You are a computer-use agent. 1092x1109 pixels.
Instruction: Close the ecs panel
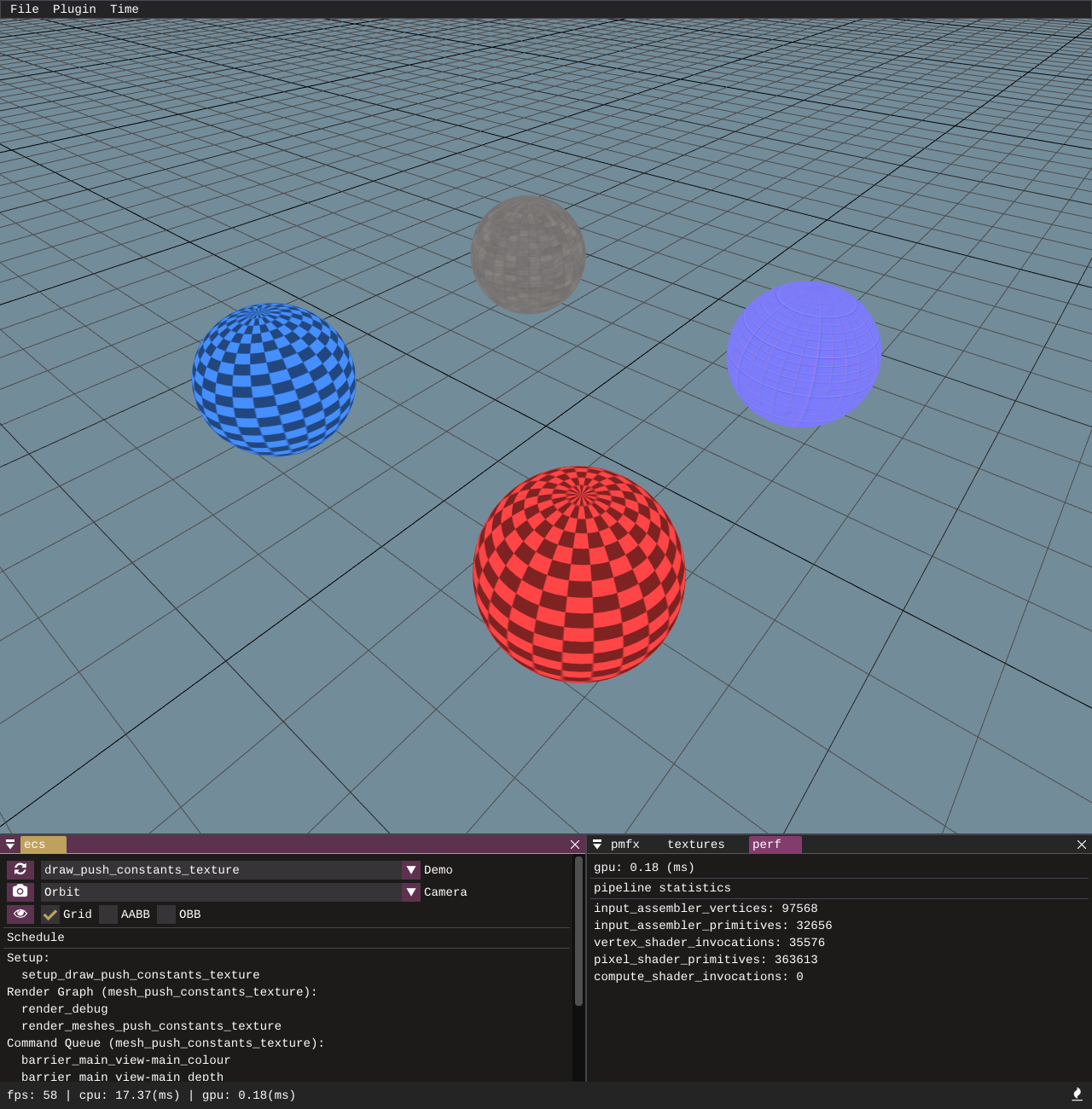click(x=575, y=845)
